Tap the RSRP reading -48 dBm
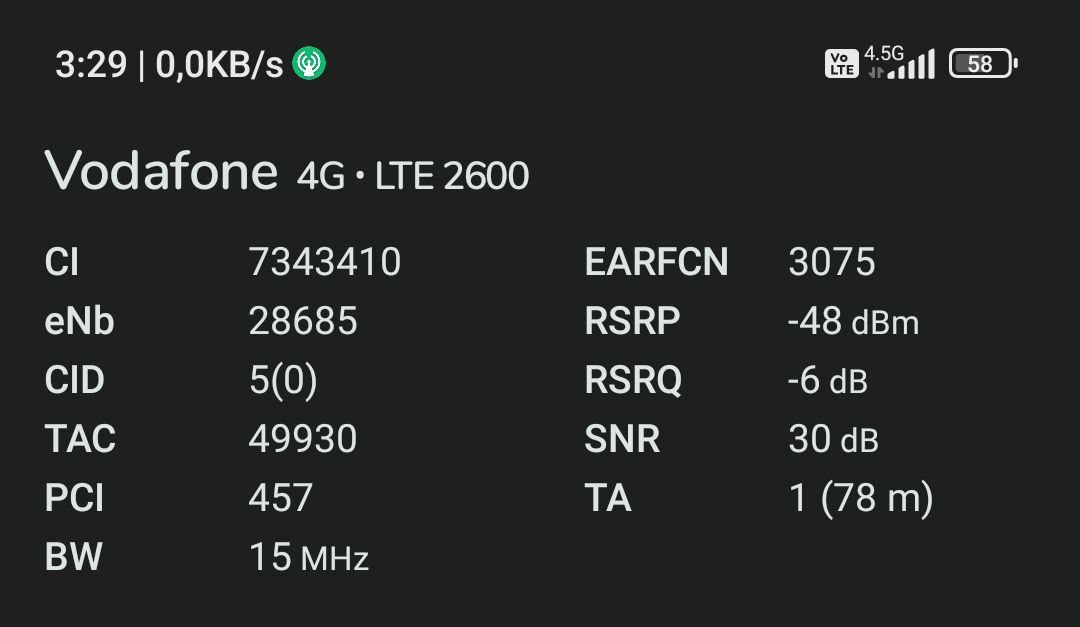 click(x=853, y=321)
